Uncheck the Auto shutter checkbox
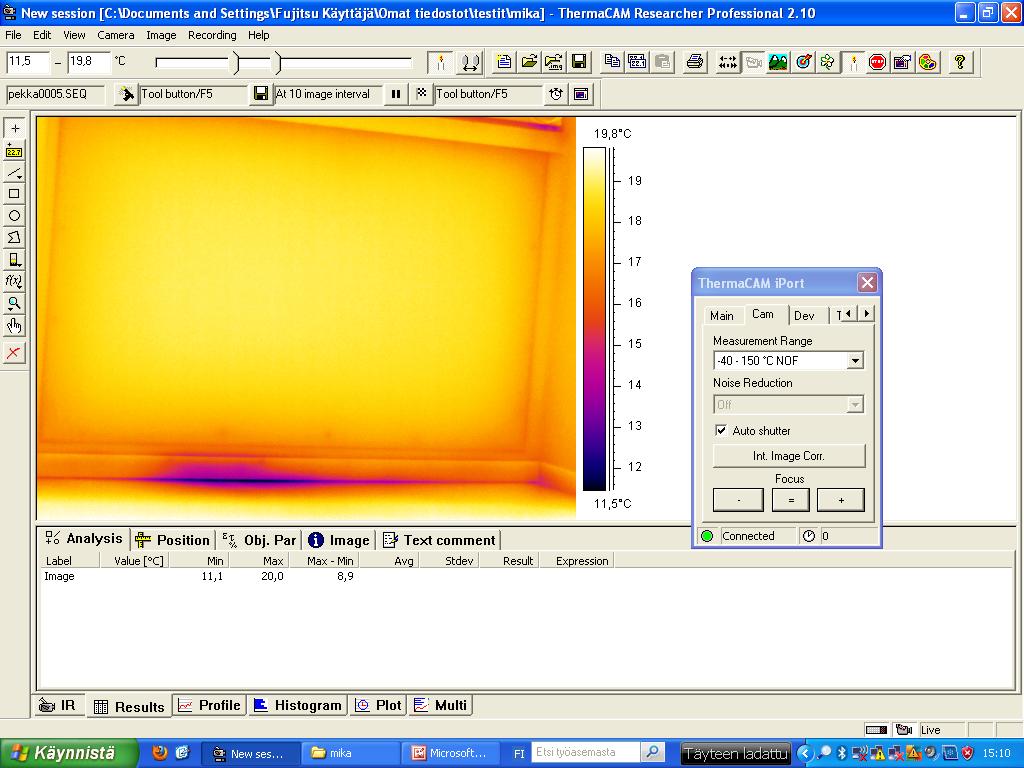1024x768 pixels. tap(721, 431)
